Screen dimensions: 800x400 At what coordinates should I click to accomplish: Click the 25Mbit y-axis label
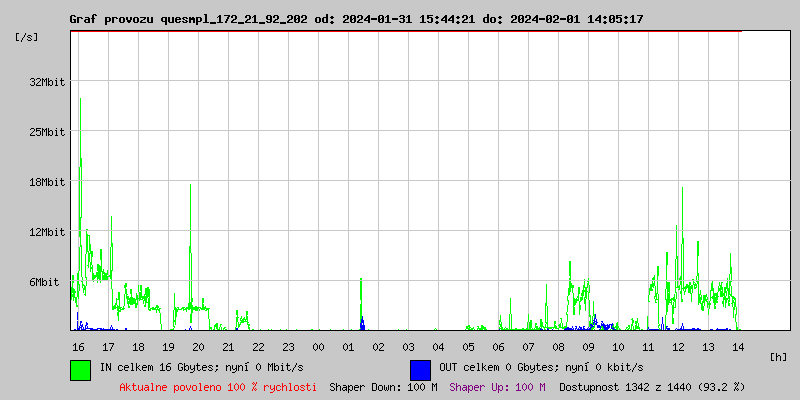point(47,132)
